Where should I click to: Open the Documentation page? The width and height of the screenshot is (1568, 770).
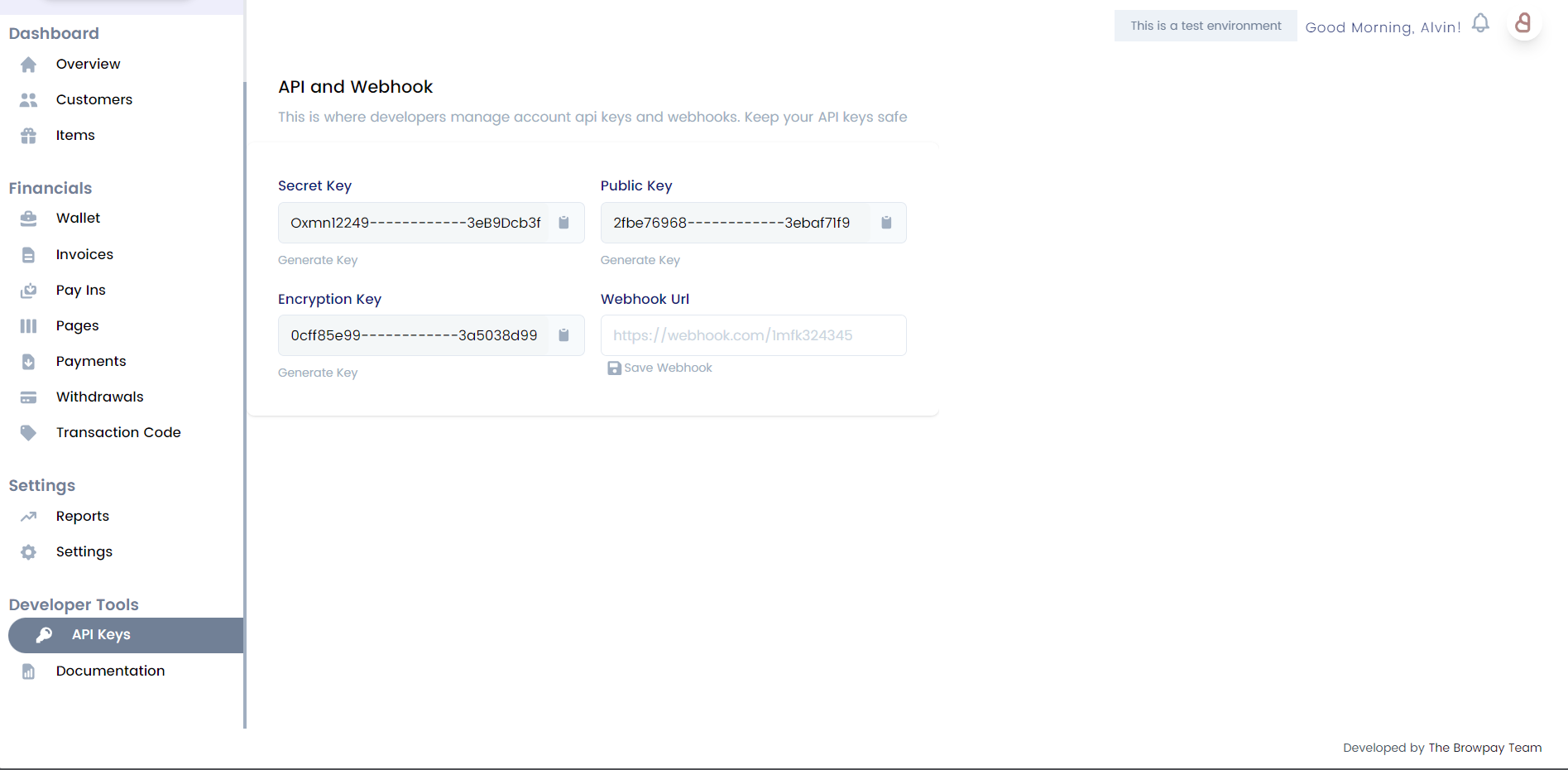[x=110, y=671]
